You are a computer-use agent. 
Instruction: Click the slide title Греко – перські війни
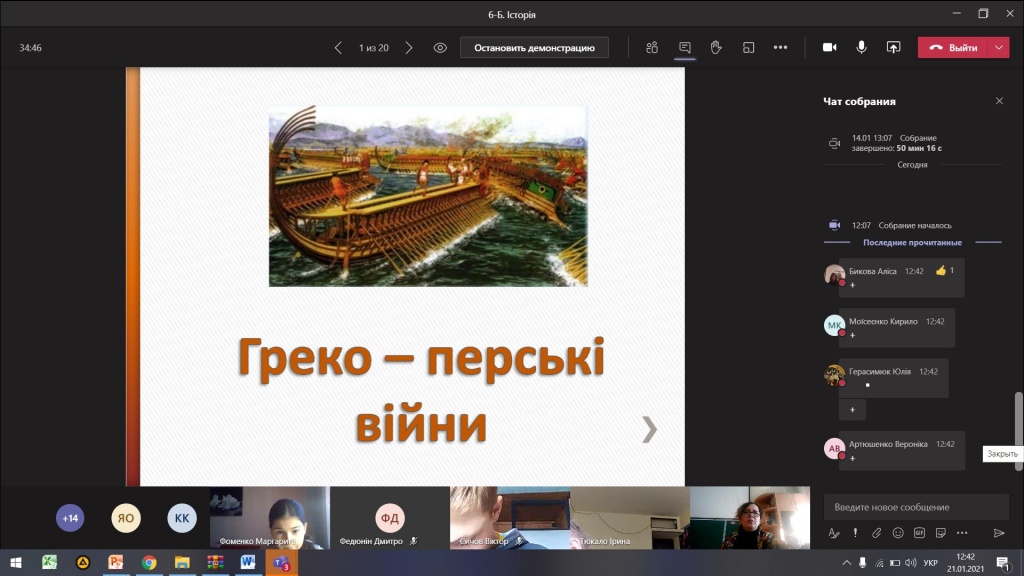421,391
